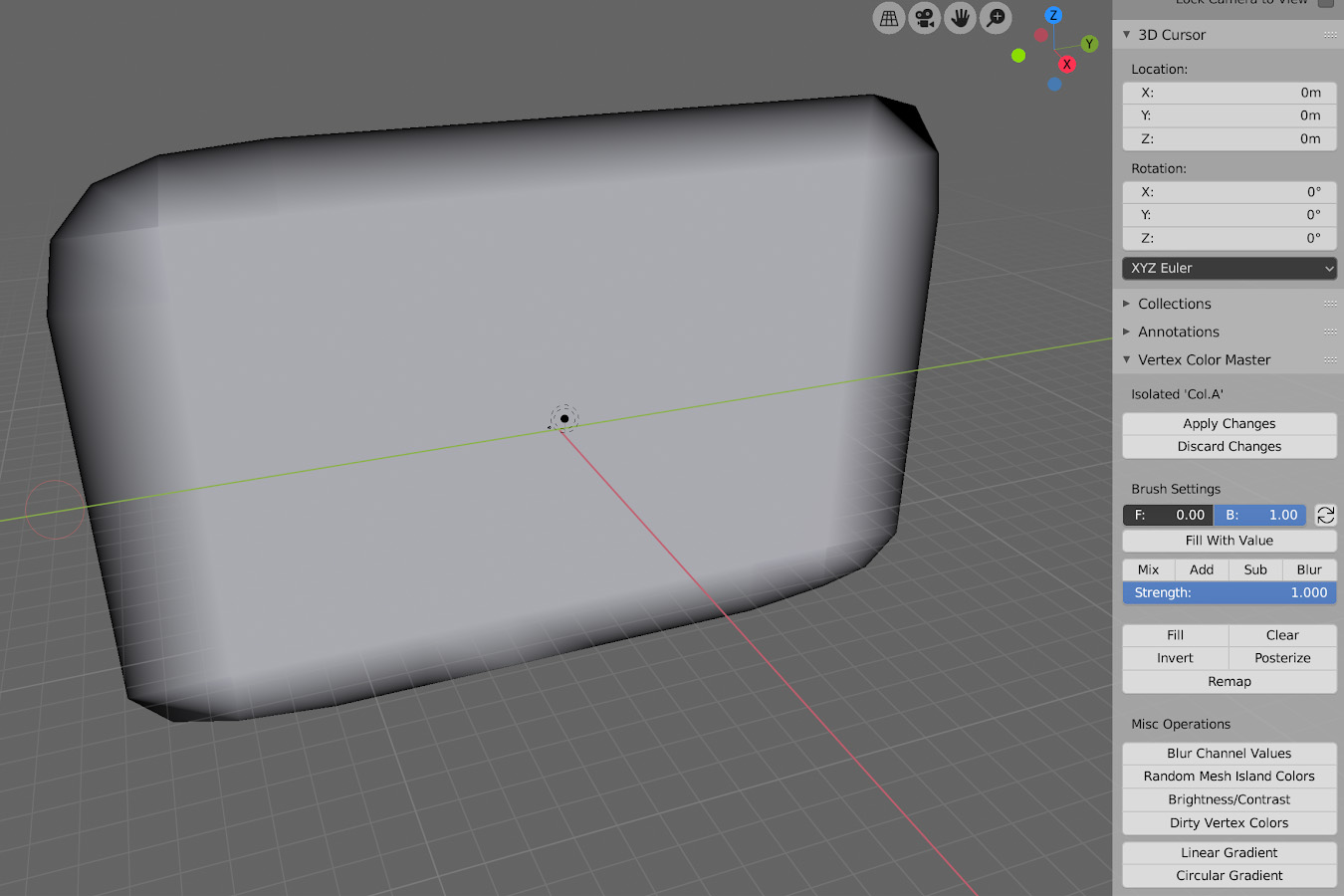
Task: Click the hand pan view icon
Action: [960, 18]
